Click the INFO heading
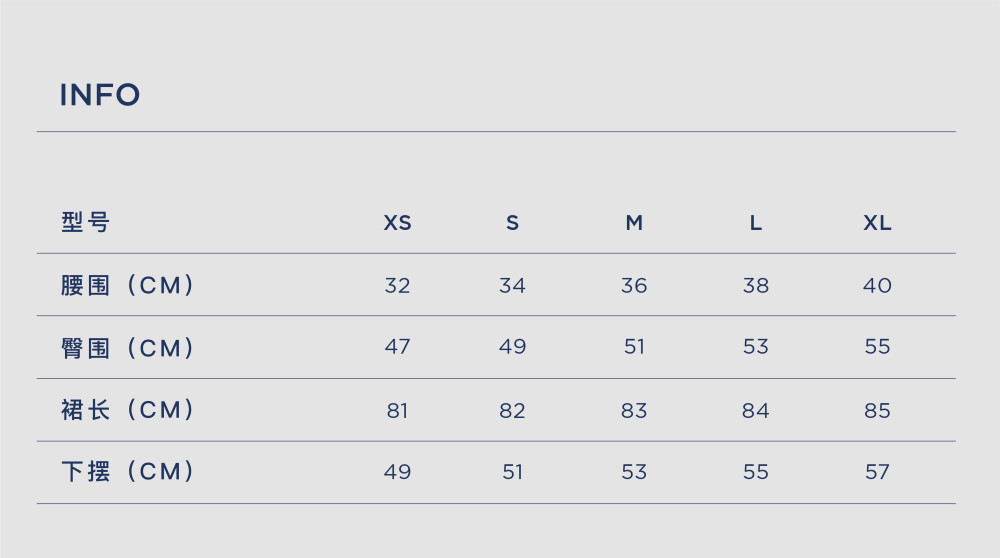1000x558 pixels. [x=99, y=95]
